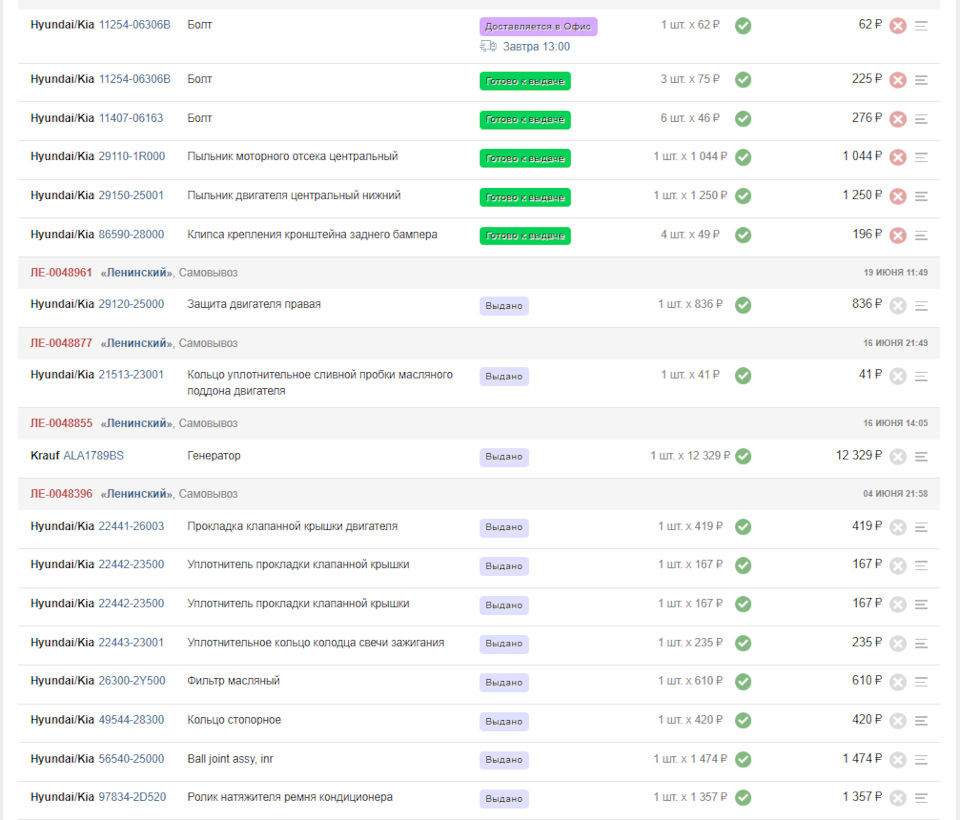
Task: Click the green checkmark on the 21513-23001 row
Action: click(x=743, y=375)
